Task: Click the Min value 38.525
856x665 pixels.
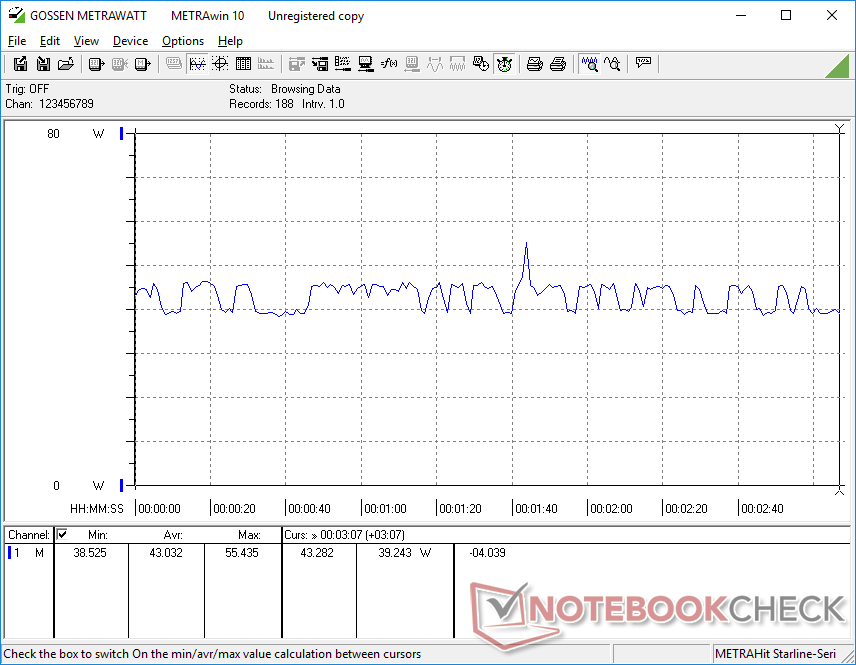Action: coord(90,553)
